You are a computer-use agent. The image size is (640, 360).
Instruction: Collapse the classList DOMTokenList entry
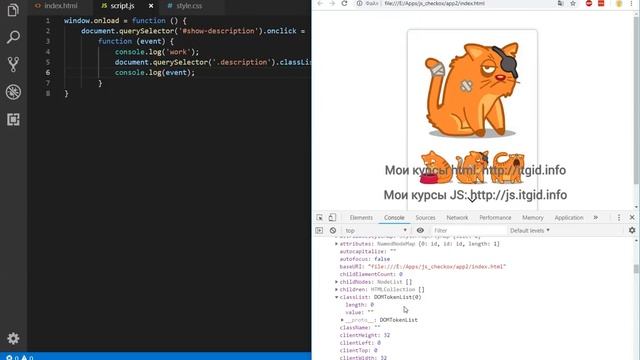pos(336,297)
